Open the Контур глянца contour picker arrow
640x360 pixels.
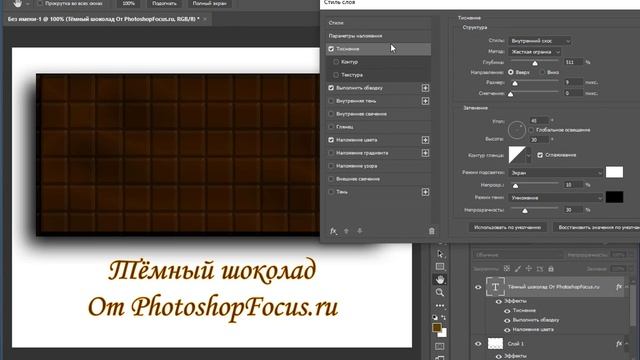click(x=529, y=156)
